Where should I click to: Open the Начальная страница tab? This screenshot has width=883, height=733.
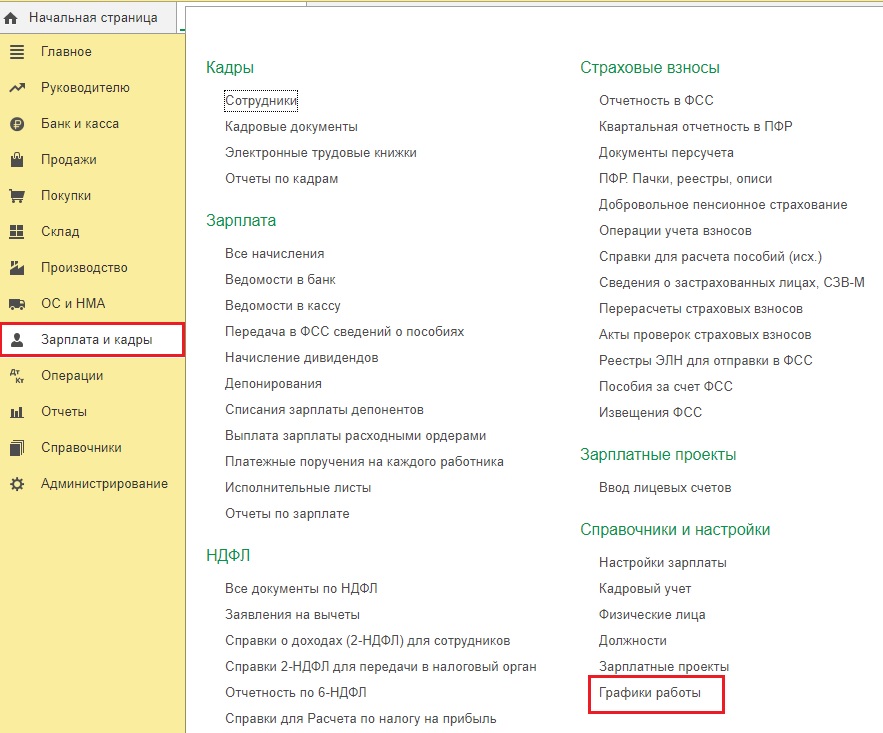coord(93,18)
